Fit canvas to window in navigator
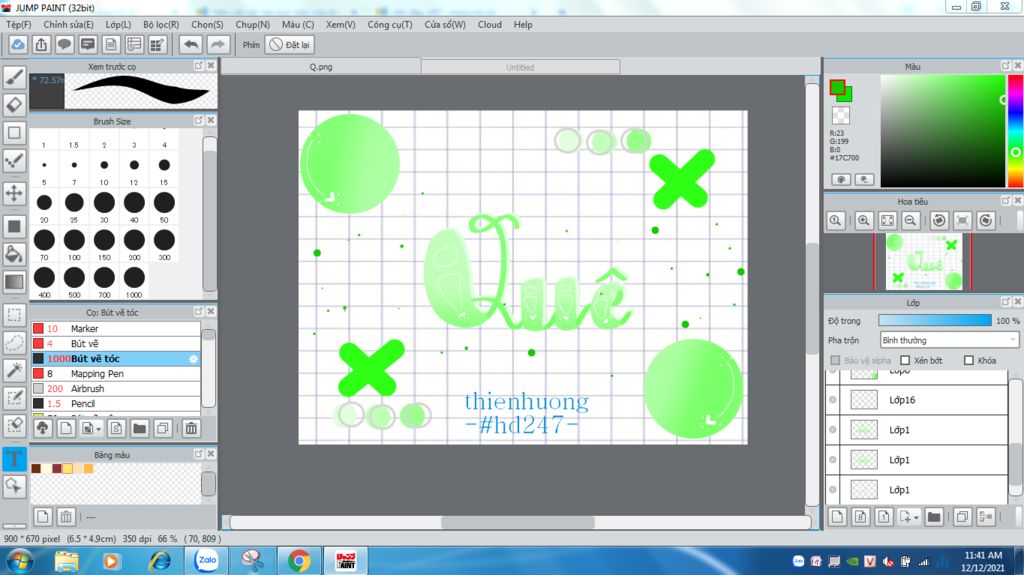 point(887,221)
